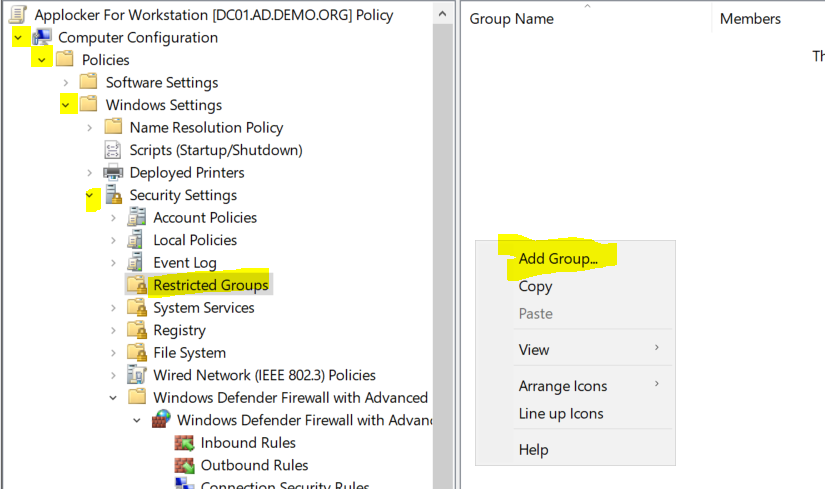The height and width of the screenshot is (489, 825).
Task: Collapse the Windows Settings node
Action: (x=66, y=105)
